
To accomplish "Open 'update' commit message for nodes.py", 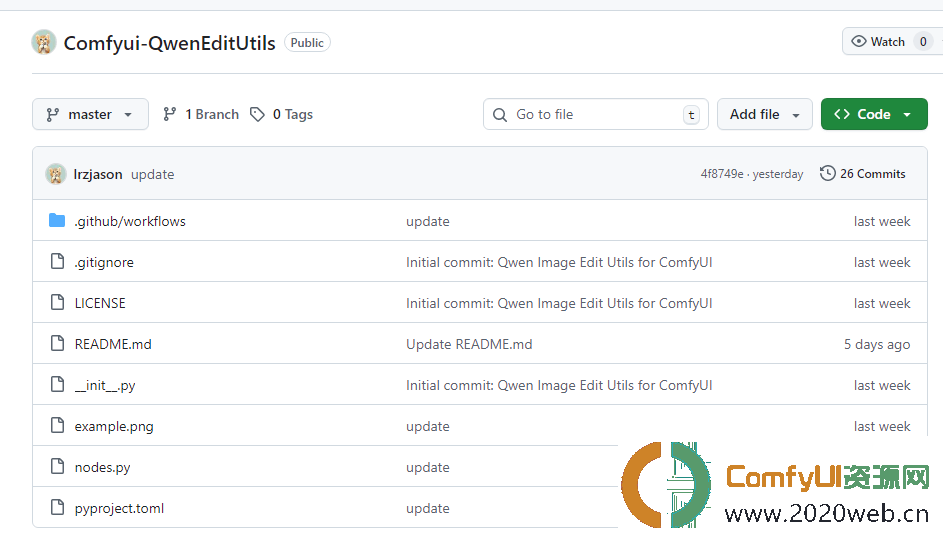I will 428,467.
